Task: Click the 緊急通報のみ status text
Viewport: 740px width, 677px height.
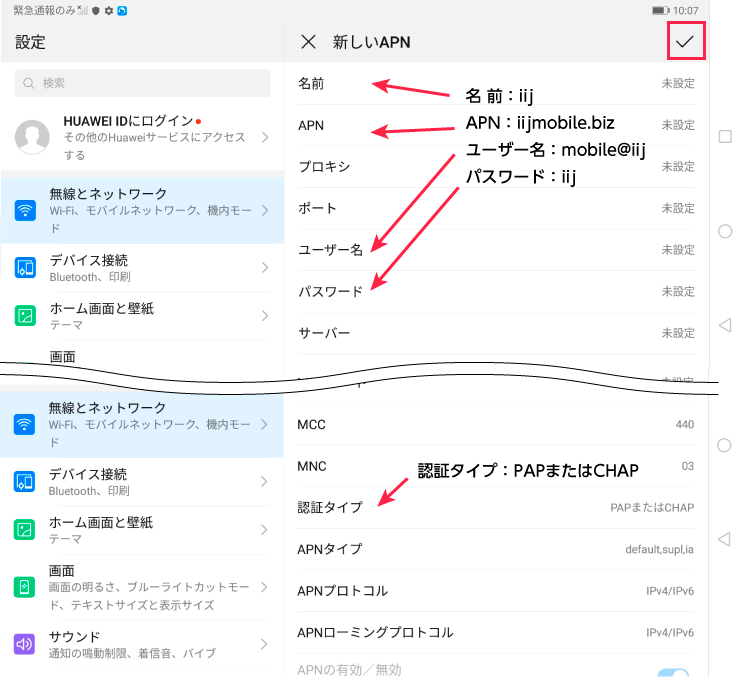Action: [x=44, y=10]
